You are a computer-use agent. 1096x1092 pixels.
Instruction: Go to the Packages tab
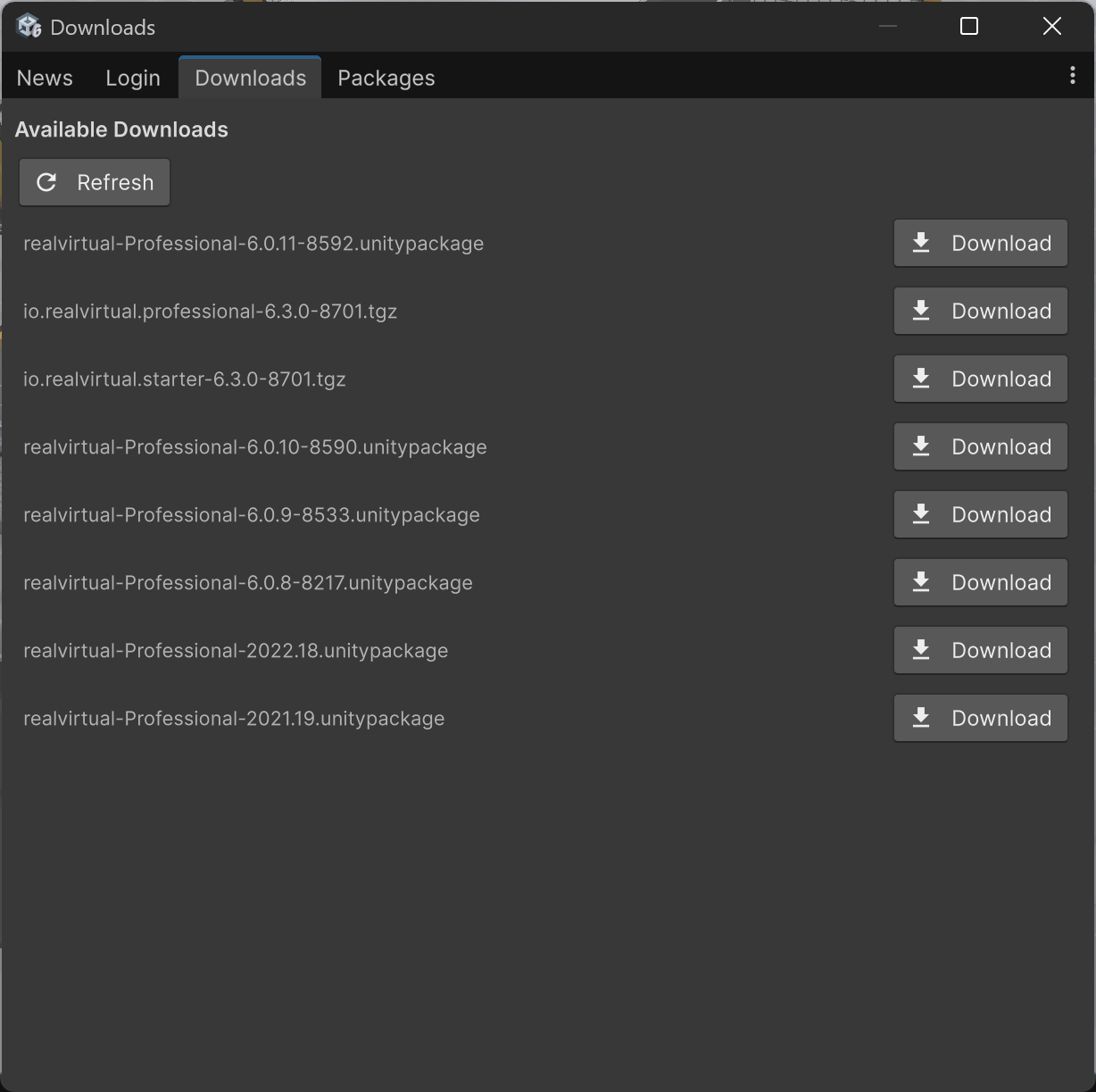coord(386,79)
